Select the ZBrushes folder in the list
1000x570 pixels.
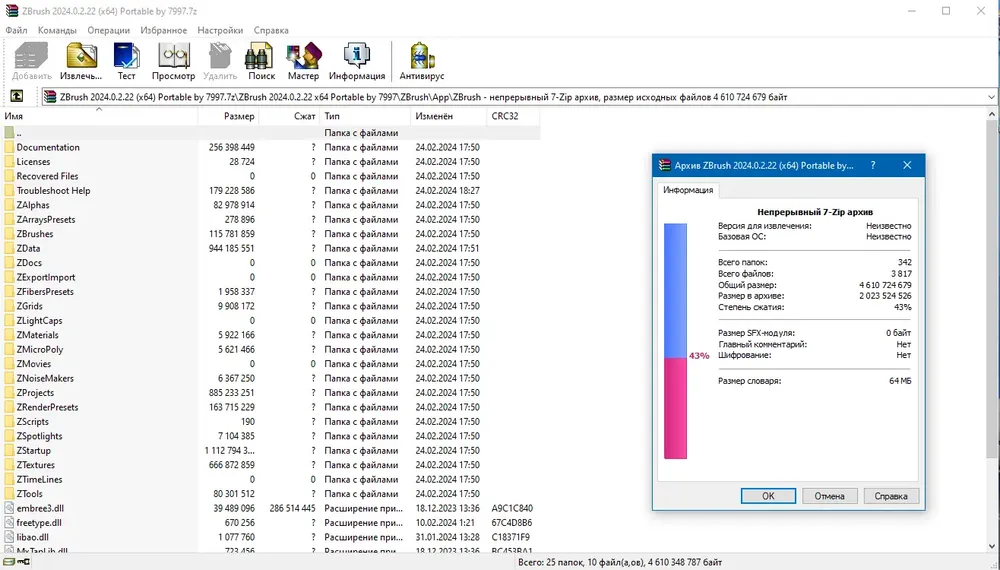coord(35,234)
